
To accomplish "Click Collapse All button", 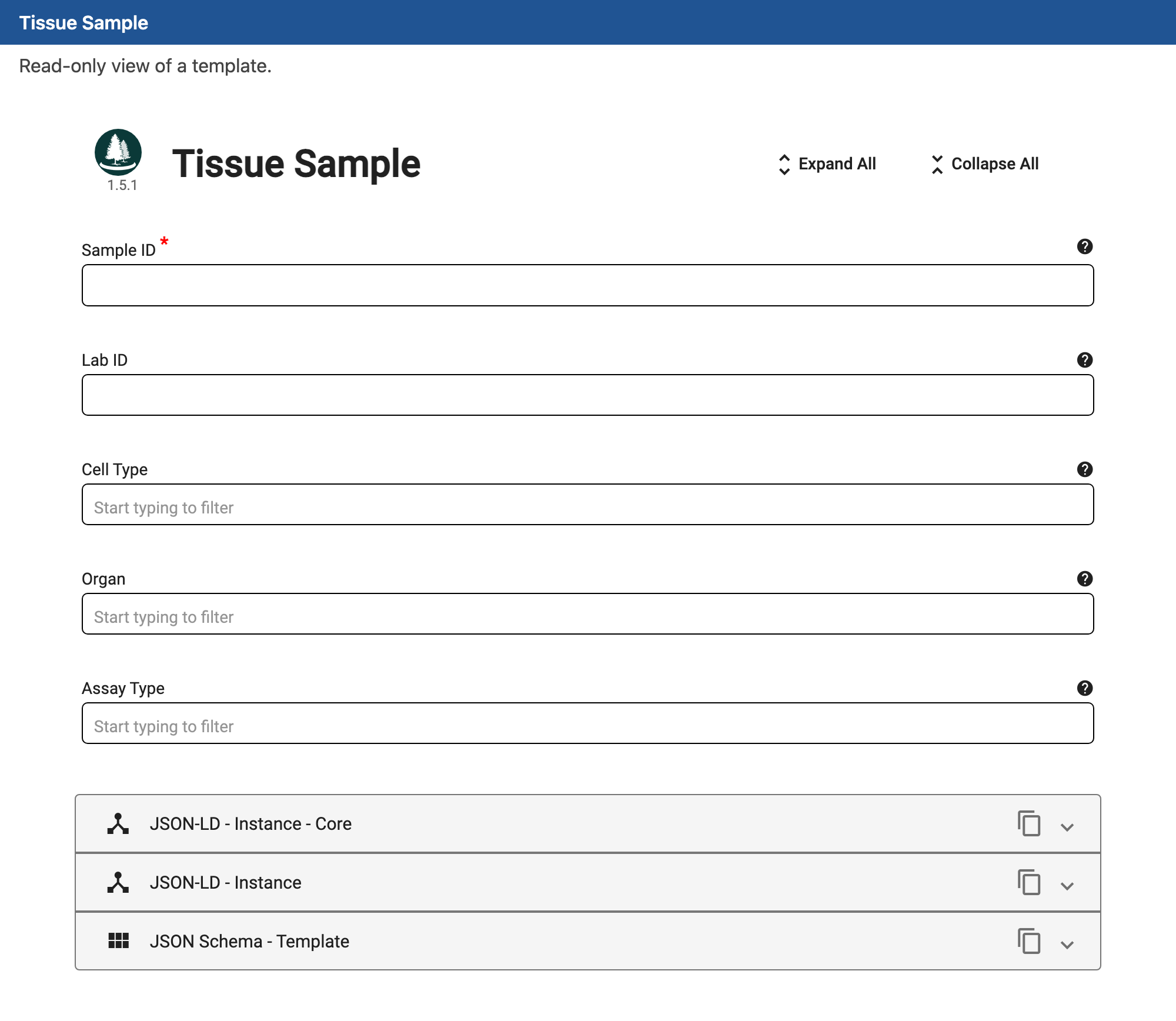I will tap(985, 164).
